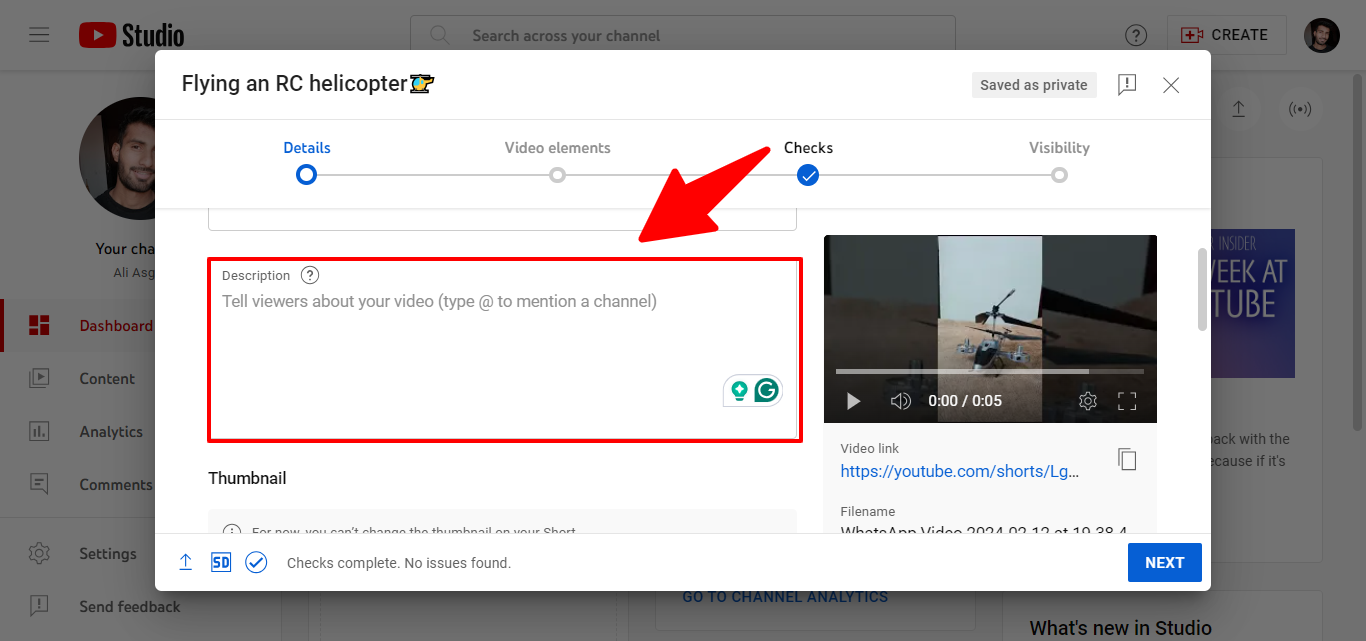
Task: Click the Go Live broadcast icon
Action: (1300, 111)
